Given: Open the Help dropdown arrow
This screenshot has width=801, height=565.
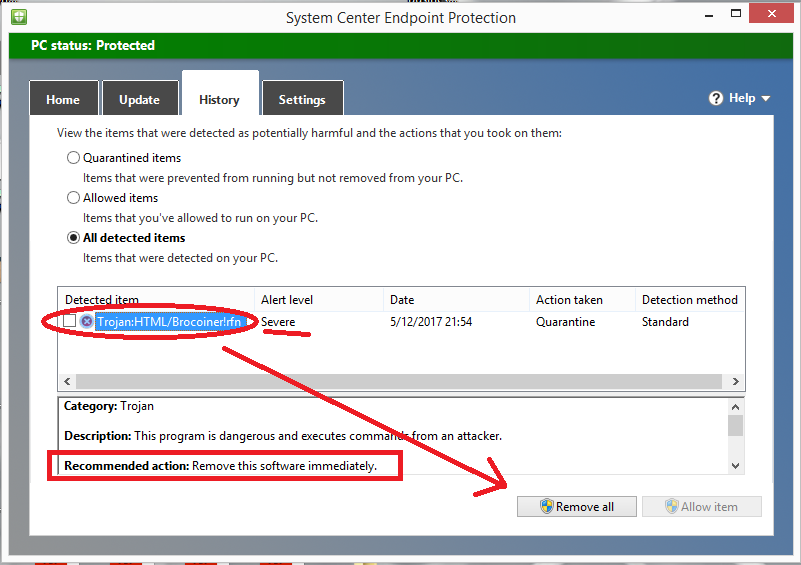Looking at the screenshot, I should coord(765,99).
